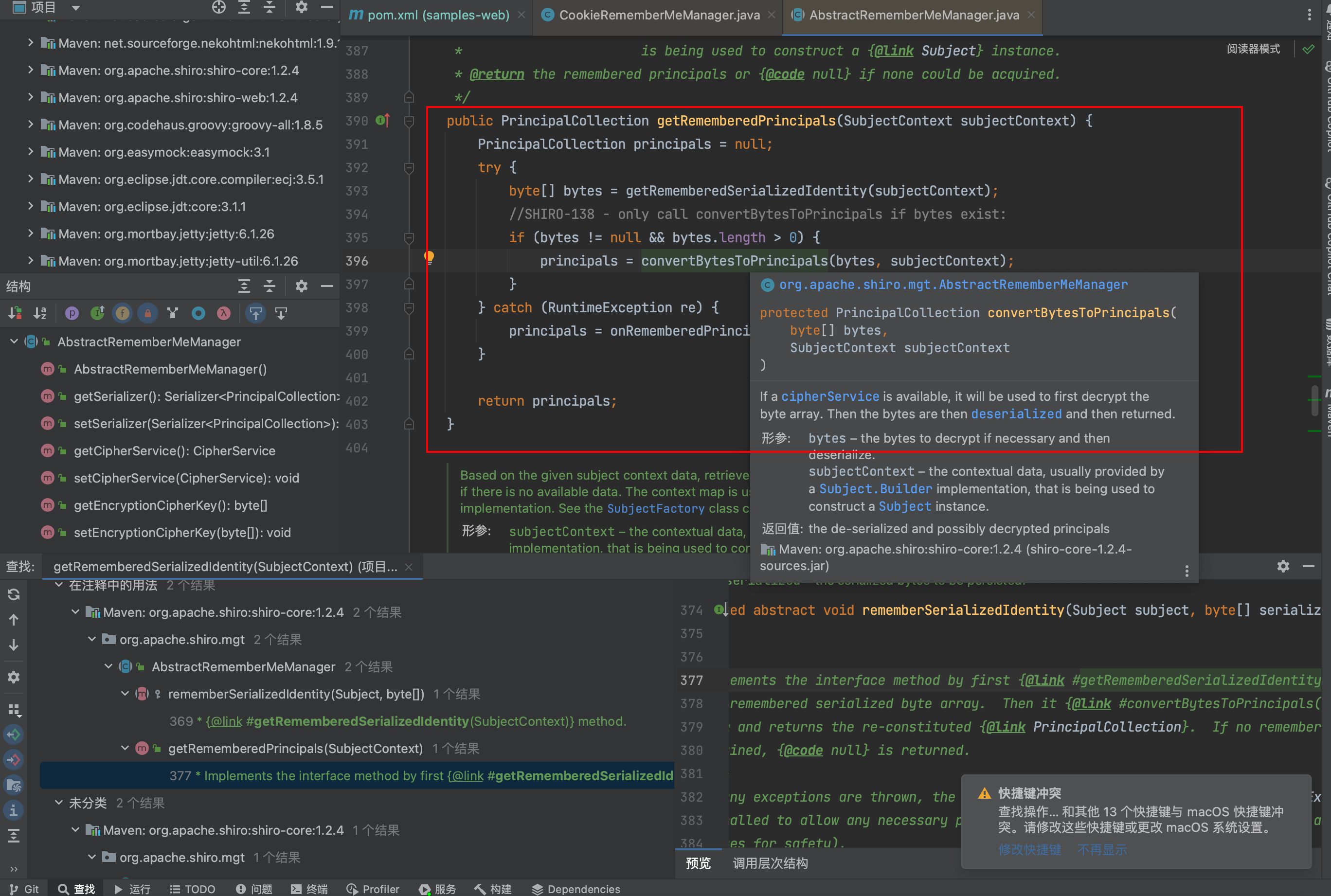This screenshot has width=1331, height=896.
Task: Select line 369 usage result in Find panel
Action: point(398,721)
